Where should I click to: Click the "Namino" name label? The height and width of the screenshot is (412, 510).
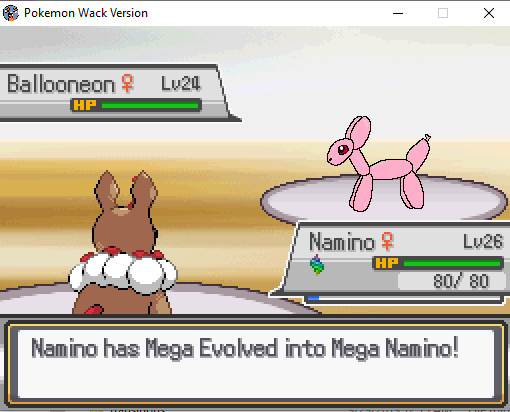coord(342,242)
